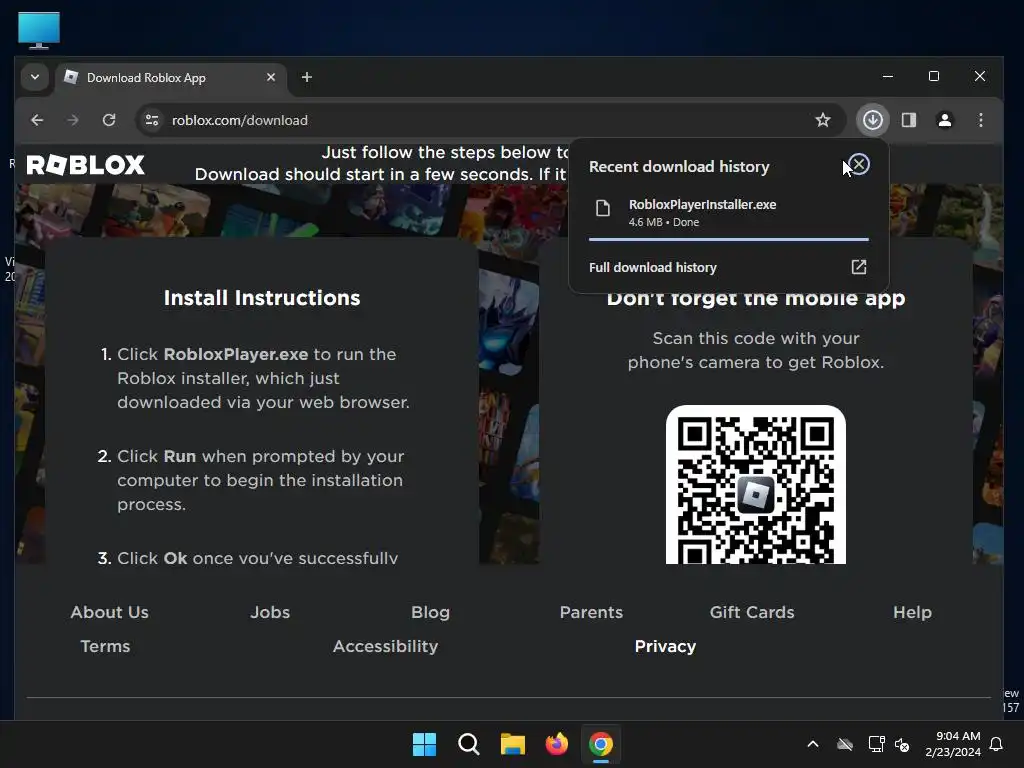Click the file icon beside RobloxPlayerInstaller.exe
This screenshot has width=1024, height=768.
click(603, 208)
